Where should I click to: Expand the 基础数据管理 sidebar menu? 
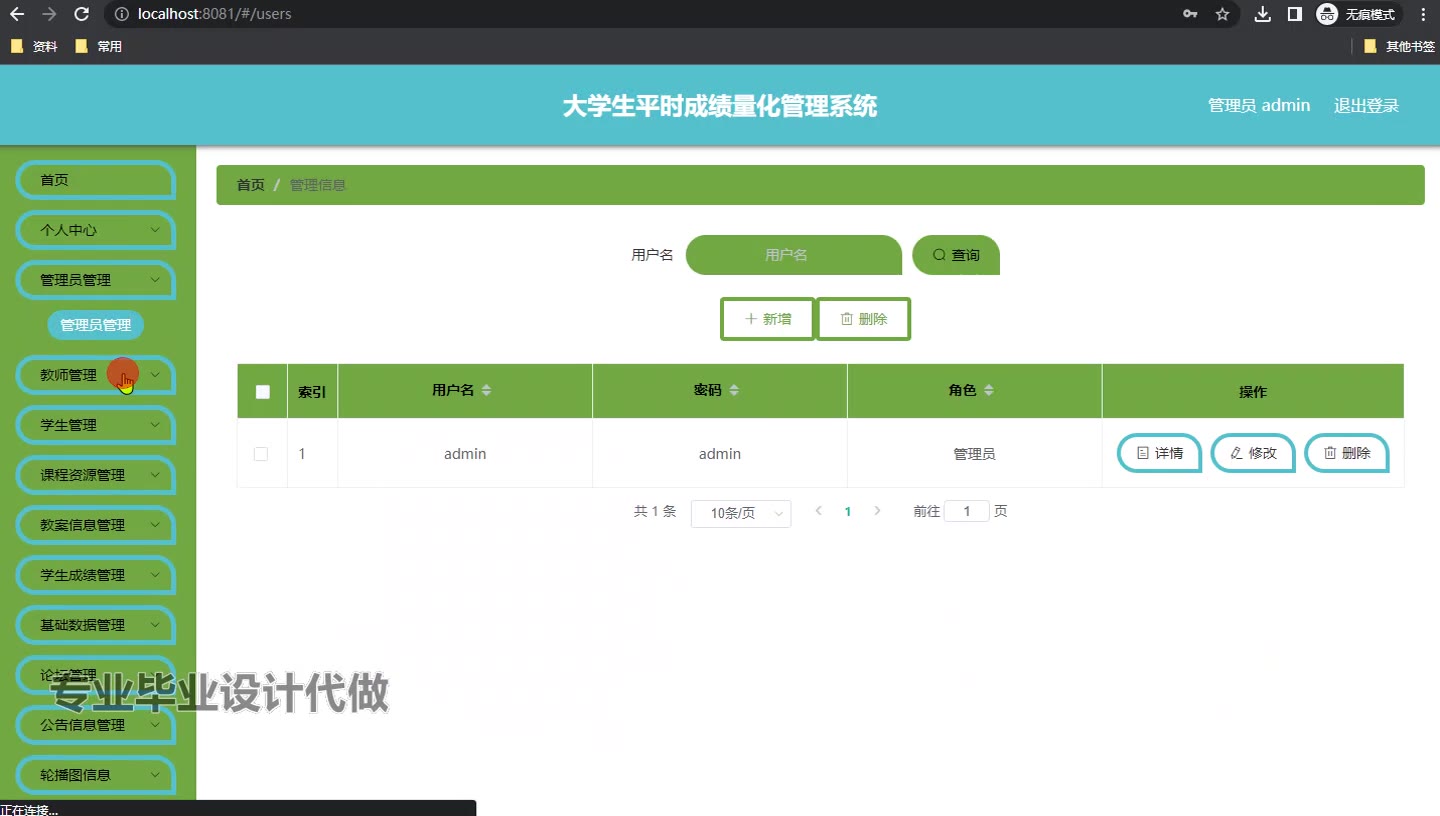point(96,625)
